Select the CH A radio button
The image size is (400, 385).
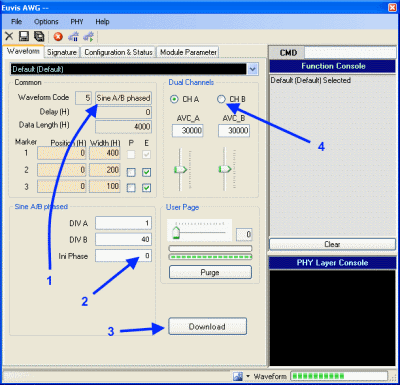174,99
